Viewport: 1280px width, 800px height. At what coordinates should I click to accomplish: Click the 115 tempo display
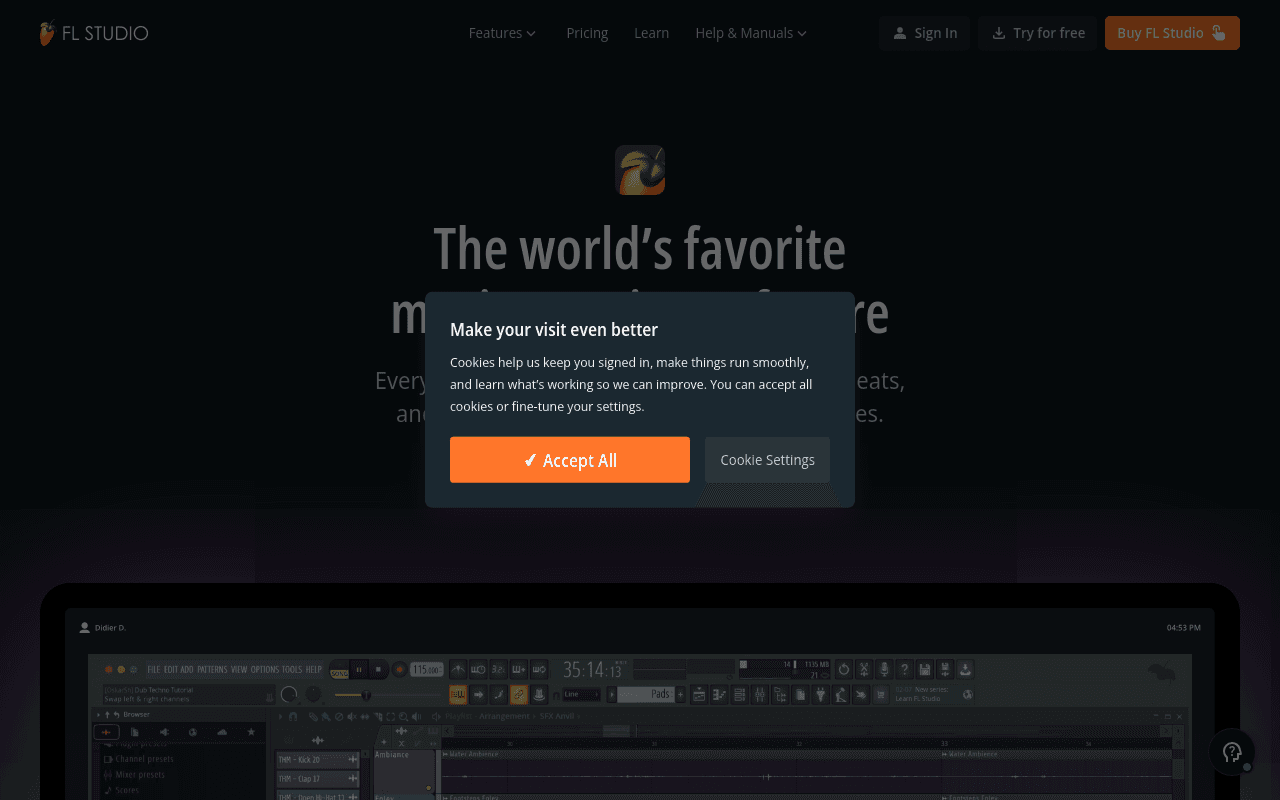(427, 669)
